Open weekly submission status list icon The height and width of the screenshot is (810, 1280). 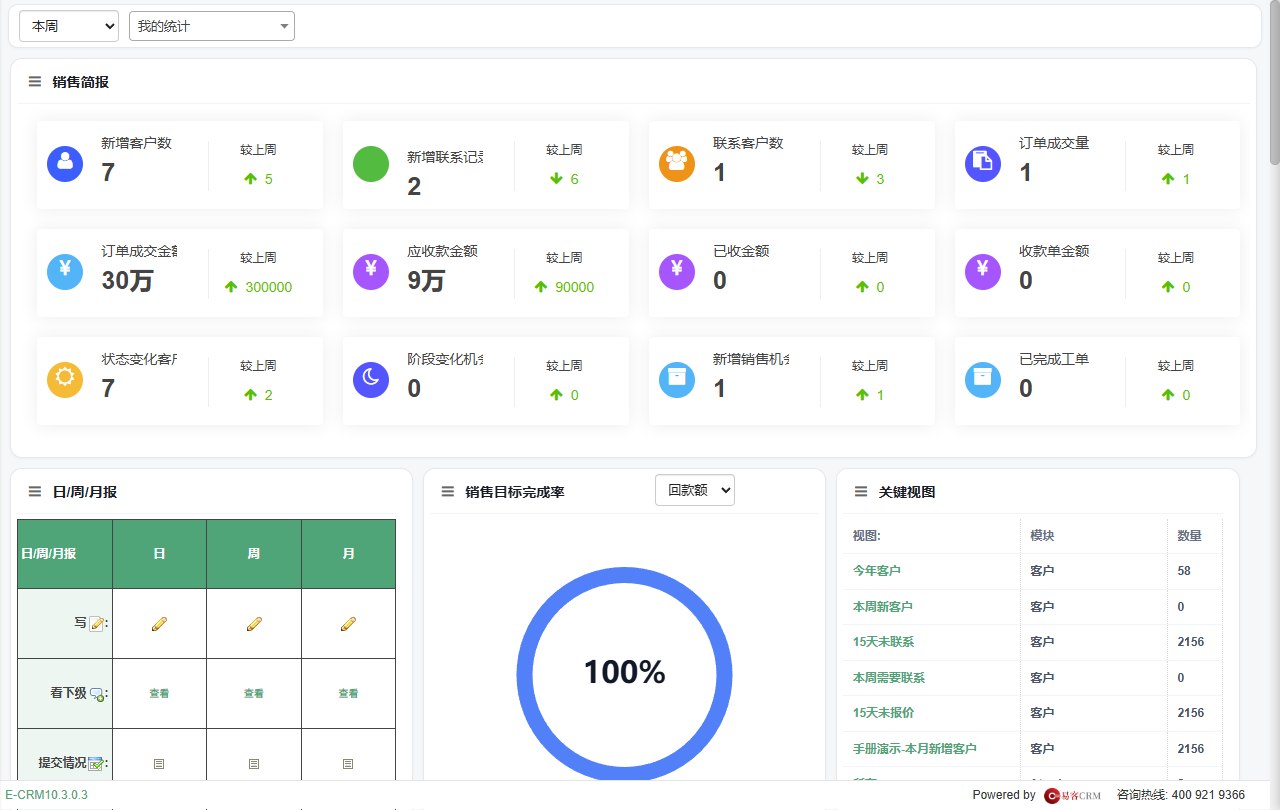(x=254, y=764)
